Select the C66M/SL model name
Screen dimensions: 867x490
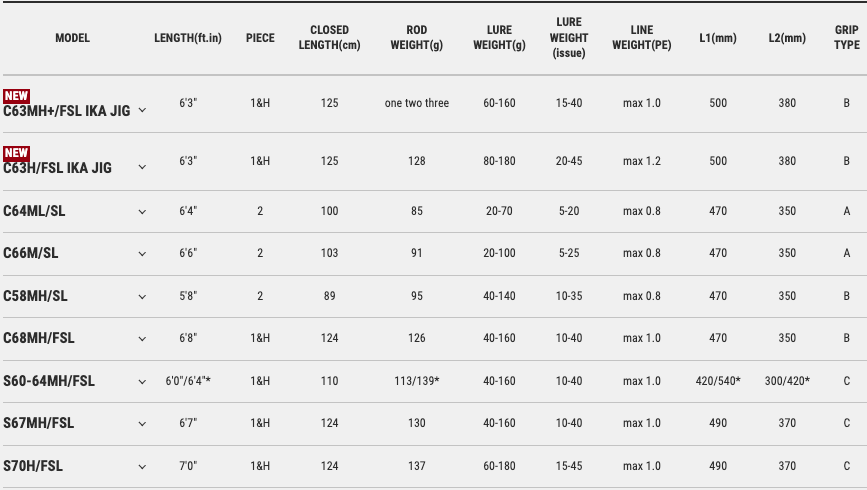(x=31, y=254)
